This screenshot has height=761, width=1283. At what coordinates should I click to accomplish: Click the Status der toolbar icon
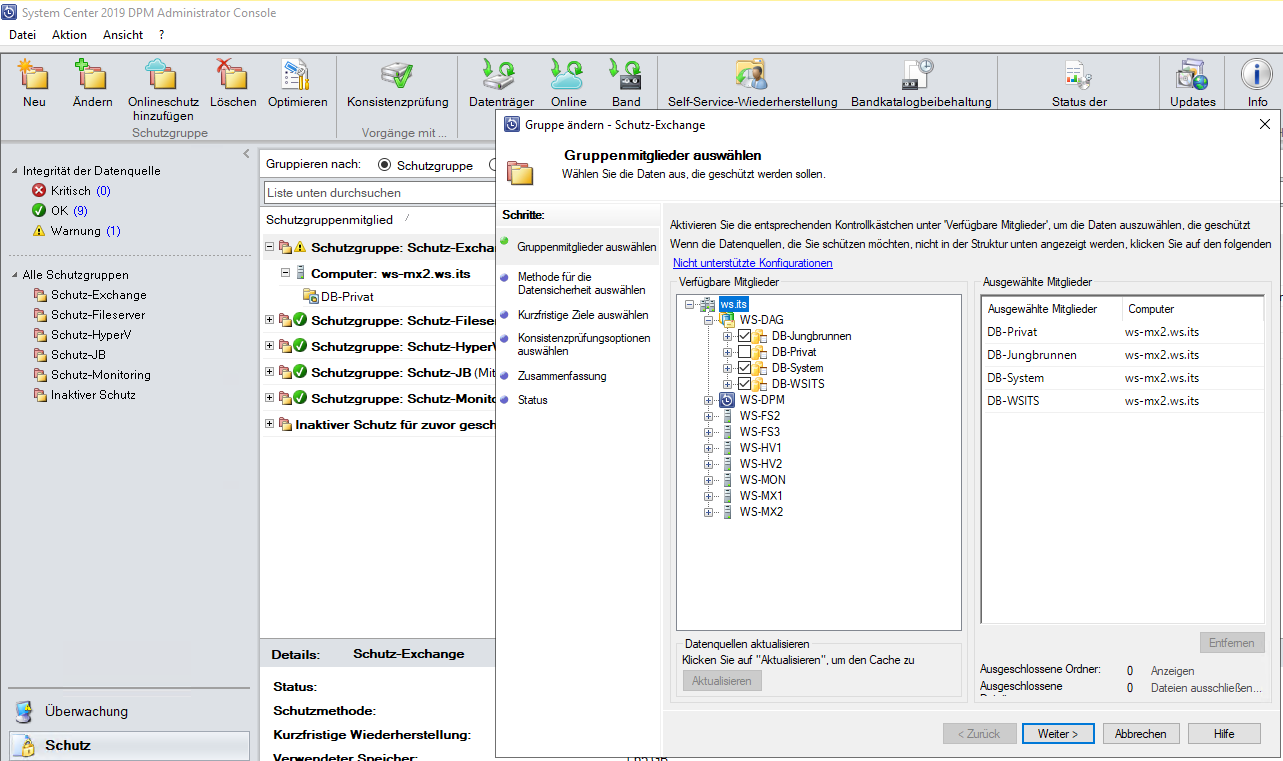click(x=1079, y=75)
